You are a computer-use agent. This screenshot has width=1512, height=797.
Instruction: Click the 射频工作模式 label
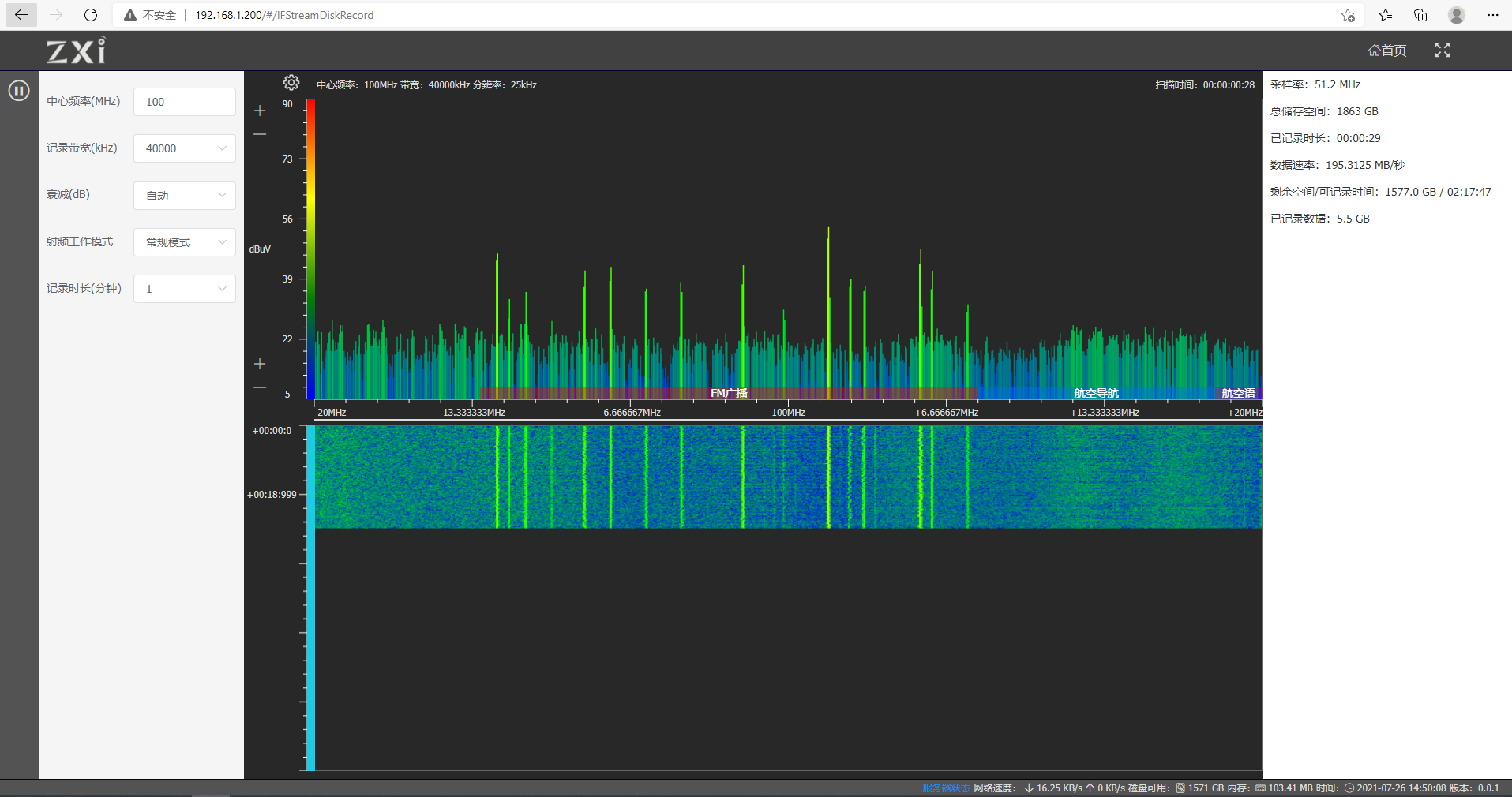(x=80, y=241)
